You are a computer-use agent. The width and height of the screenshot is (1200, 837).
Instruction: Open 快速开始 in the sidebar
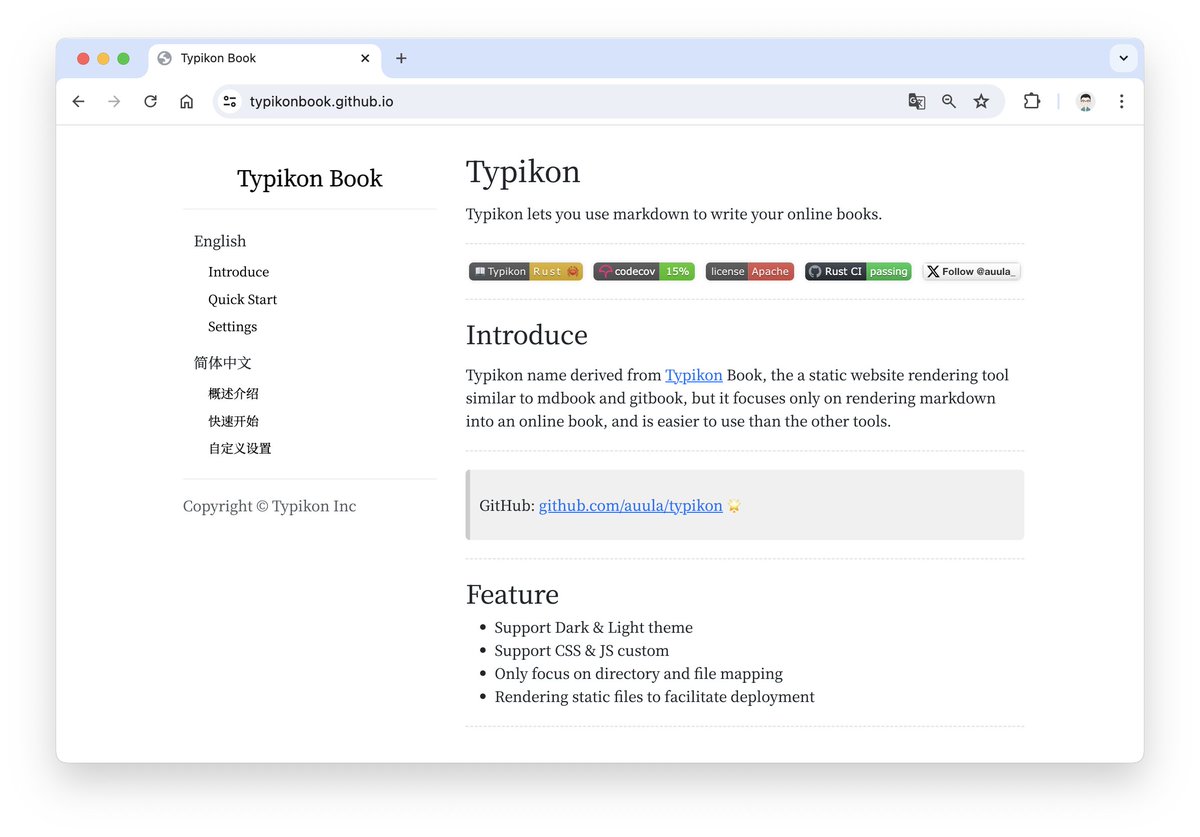point(234,421)
